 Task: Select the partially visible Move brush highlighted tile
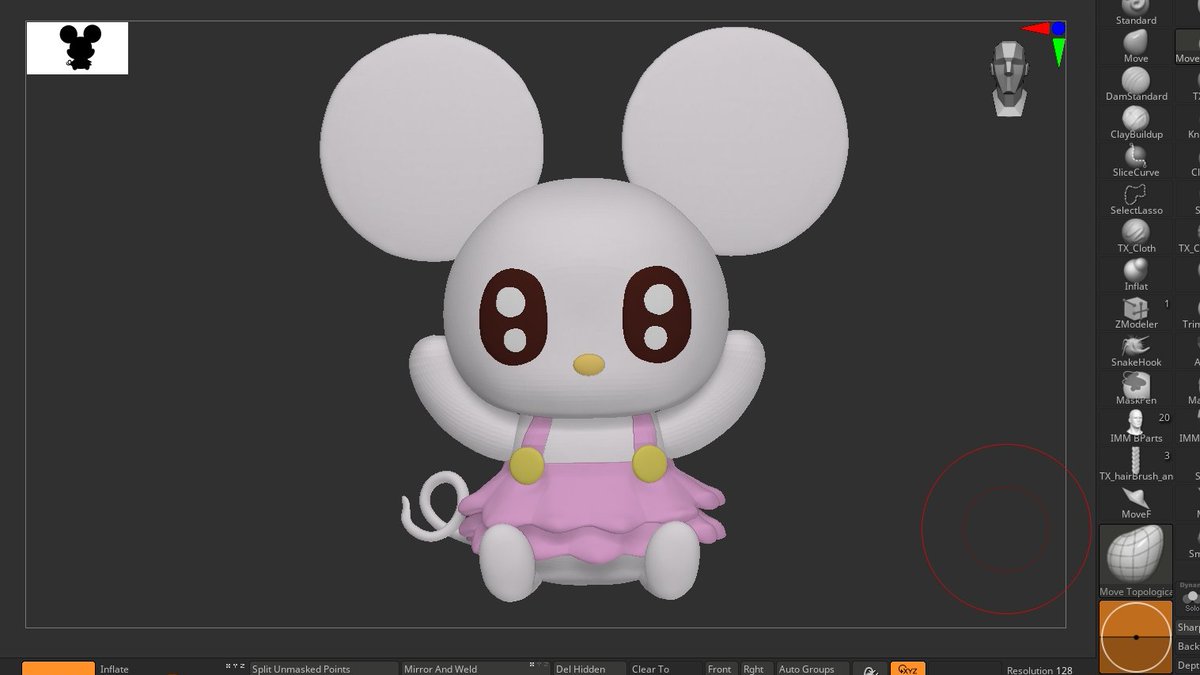(x=1187, y=46)
